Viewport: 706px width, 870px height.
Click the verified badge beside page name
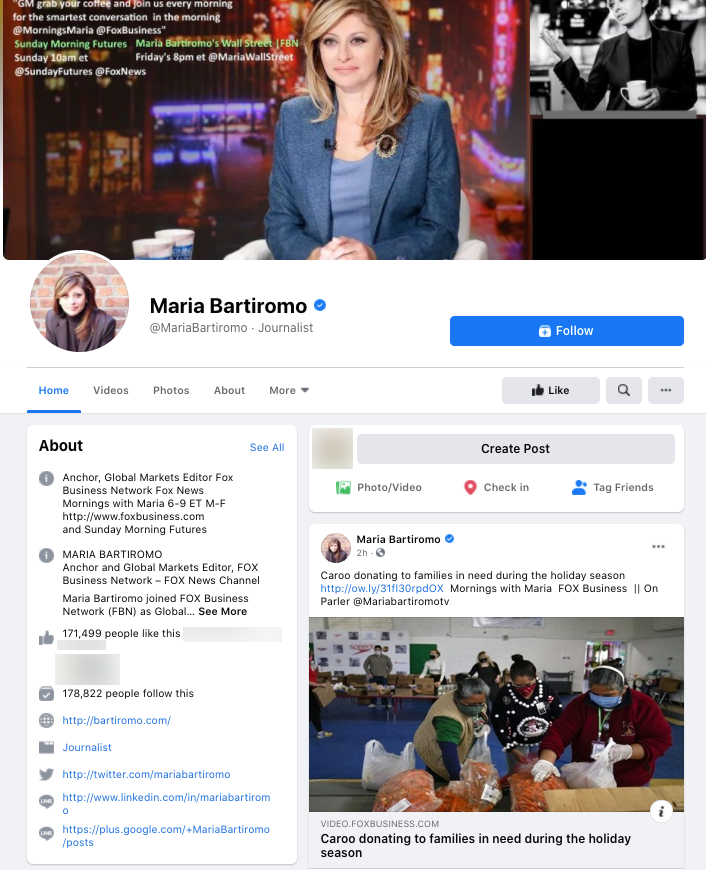pos(320,305)
